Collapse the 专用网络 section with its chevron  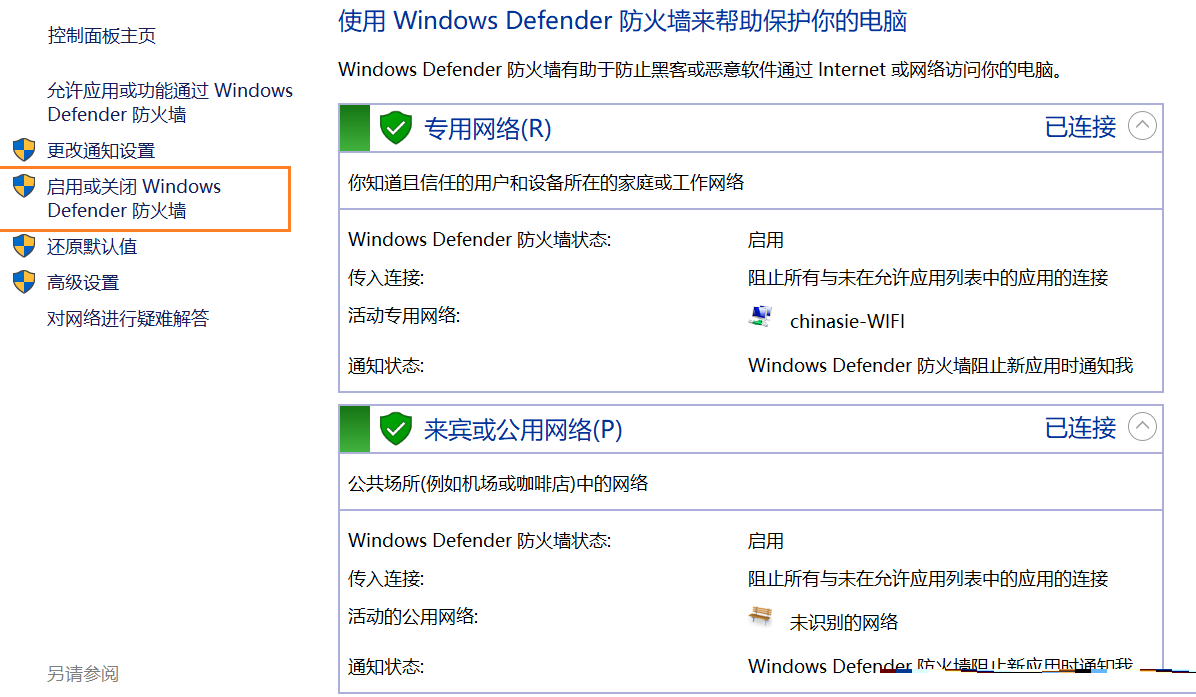[1142, 126]
